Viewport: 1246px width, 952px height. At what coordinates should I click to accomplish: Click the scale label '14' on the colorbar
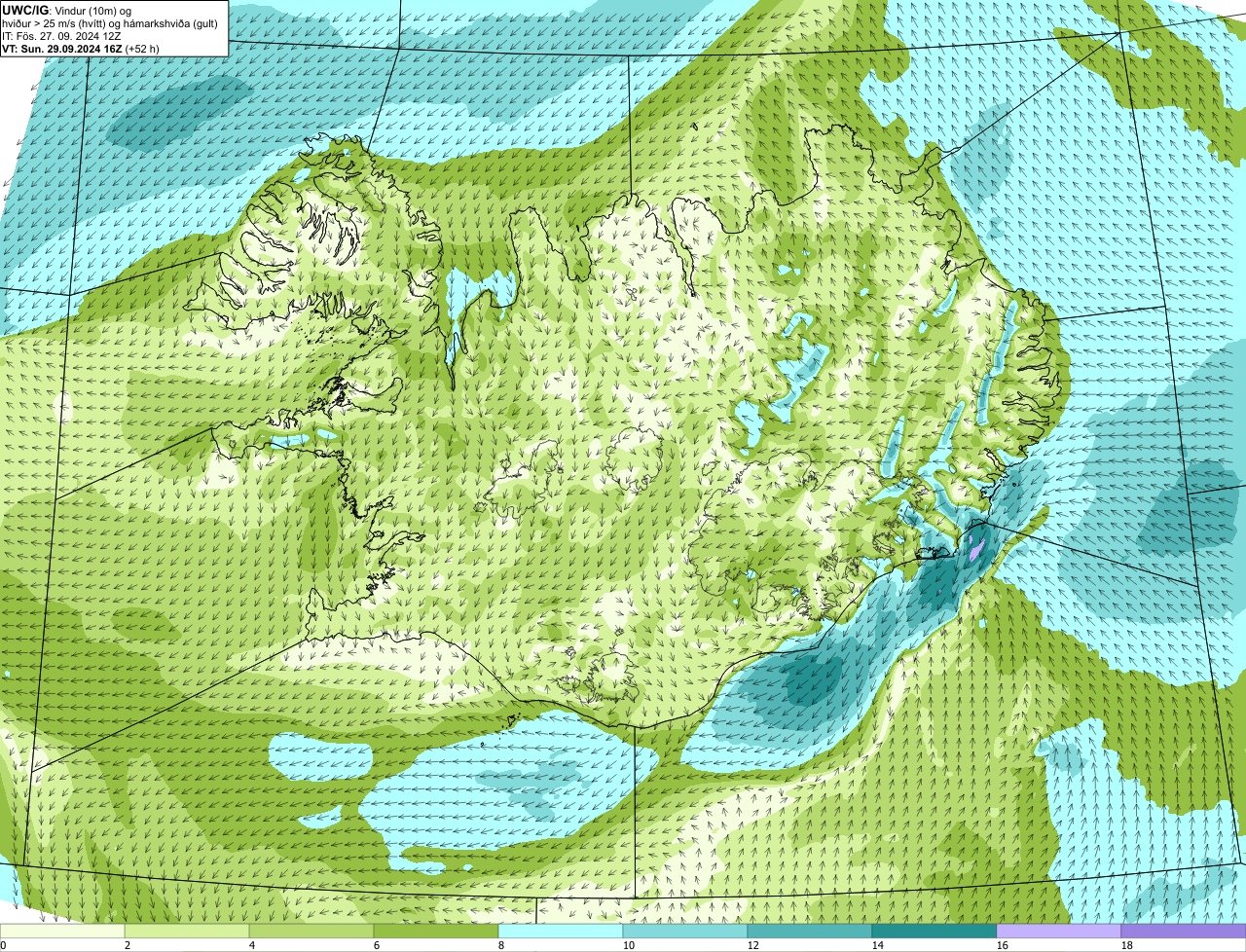point(878,945)
